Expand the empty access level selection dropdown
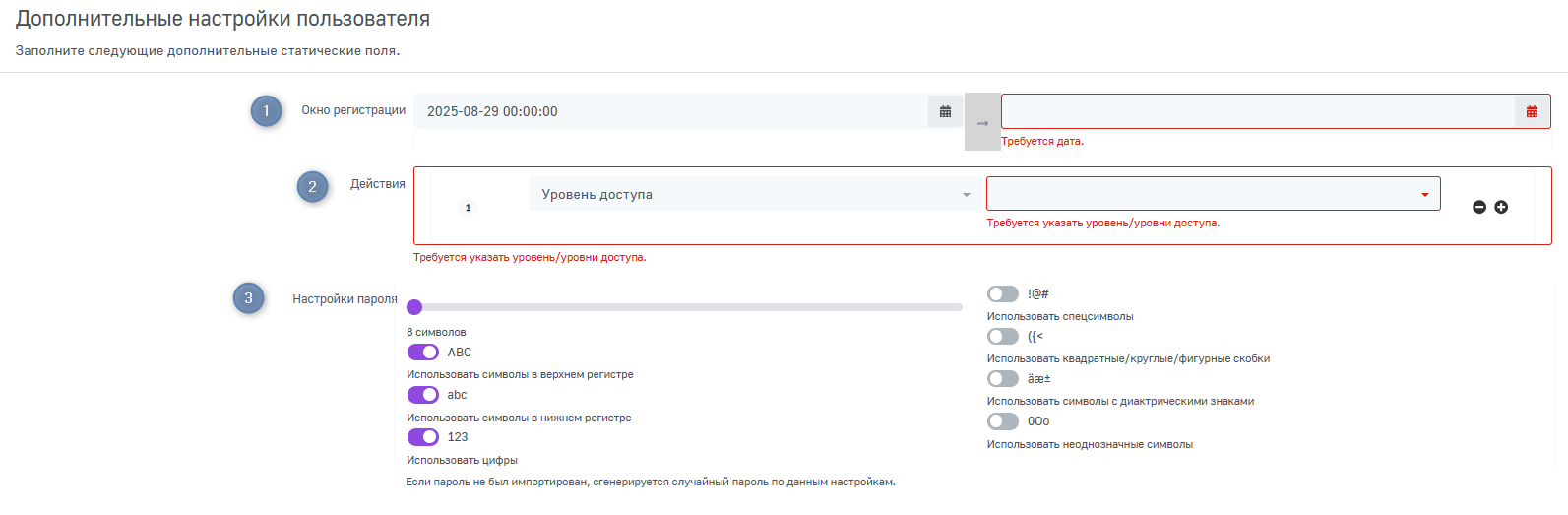The width and height of the screenshot is (1568, 515). coord(1213,194)
